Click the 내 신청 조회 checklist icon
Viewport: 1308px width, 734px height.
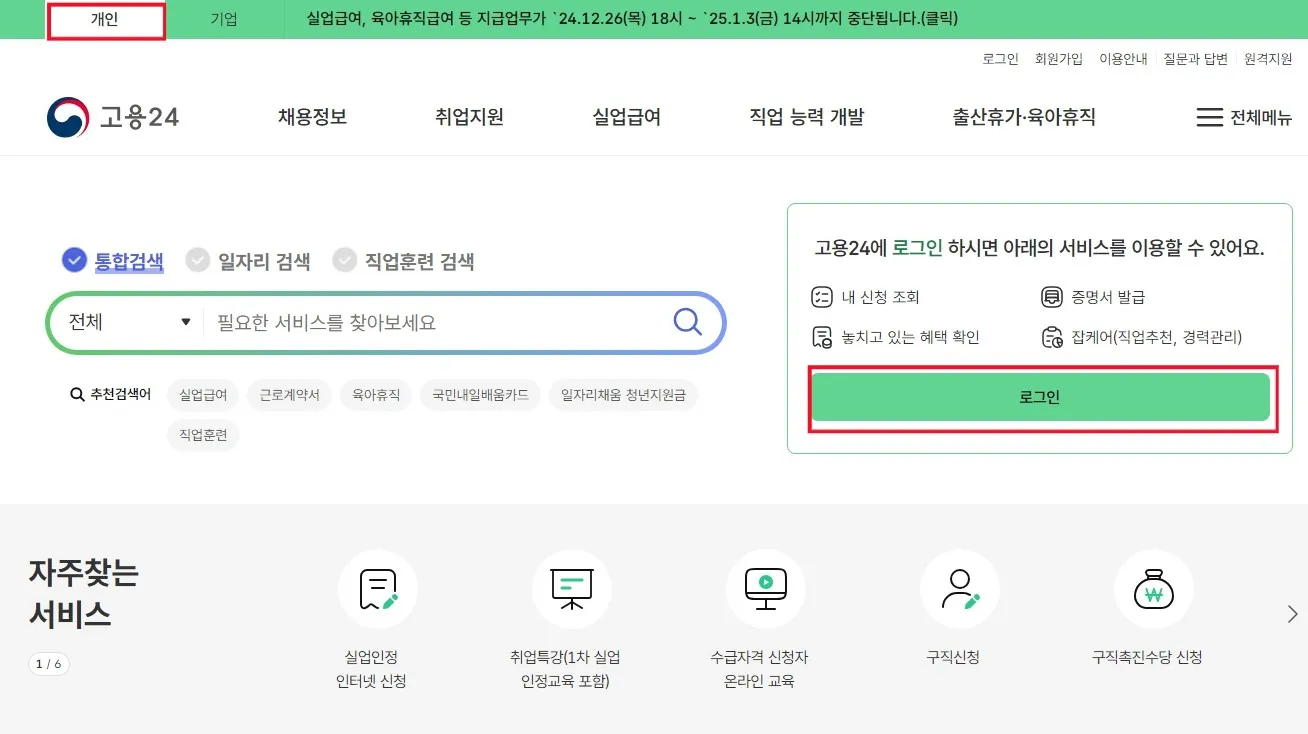click(x=821, y=297)
